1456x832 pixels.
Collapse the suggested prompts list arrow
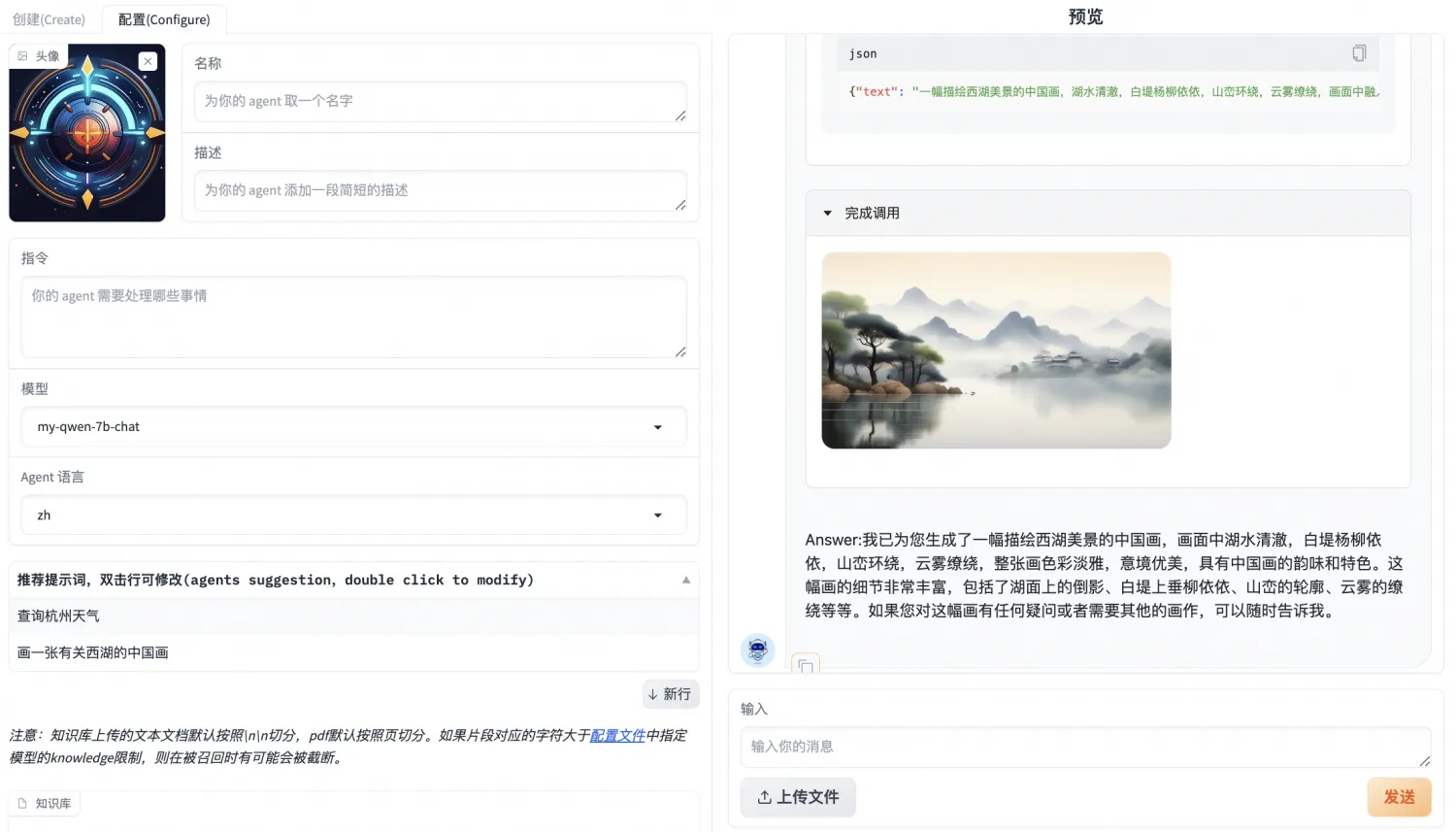686,581
